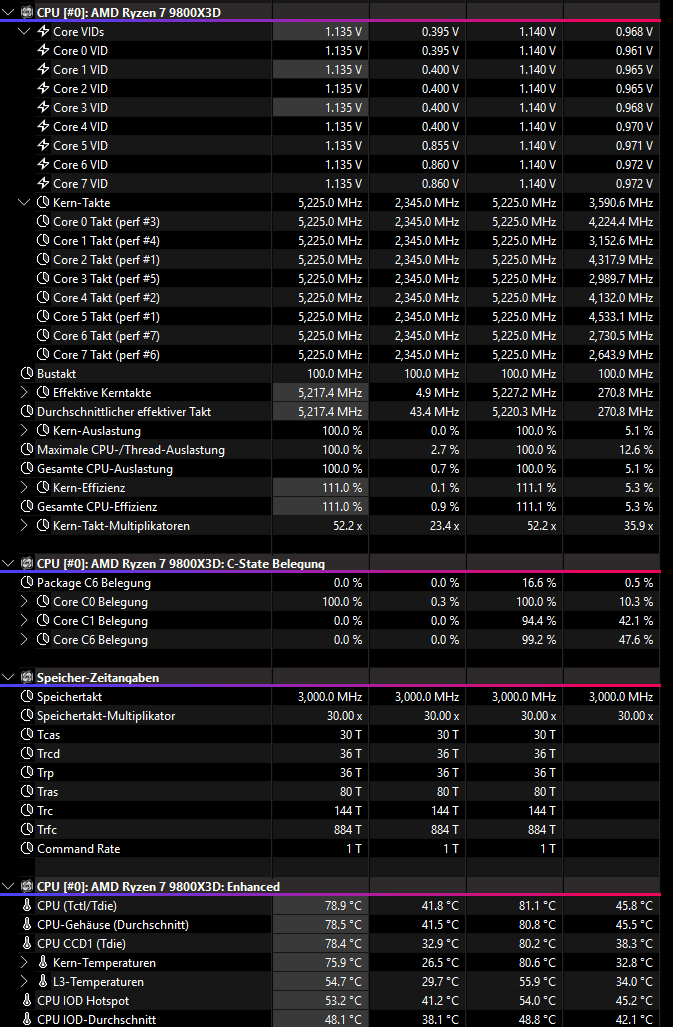This screenshot has width=673, height=1027.
Task: Click the chip icon in the Speicher-Zeitangaben header
Action: pos(27,677)
